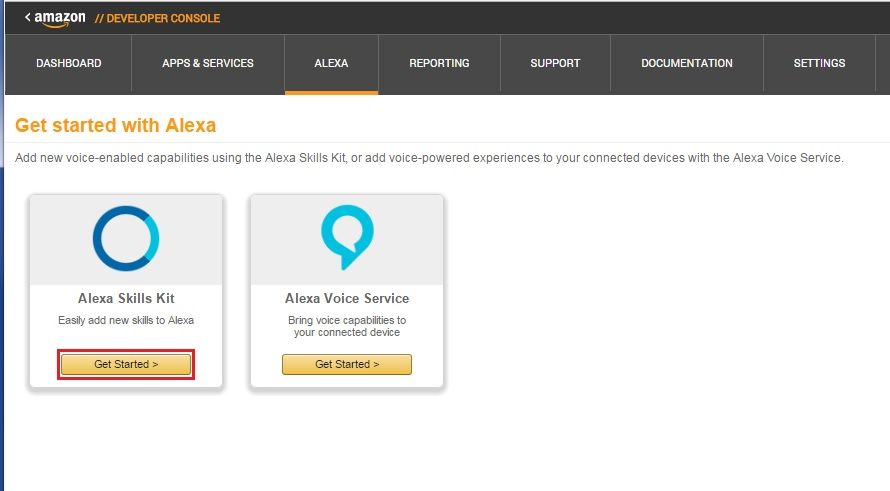Open the Settings tab

click(819, 63)
